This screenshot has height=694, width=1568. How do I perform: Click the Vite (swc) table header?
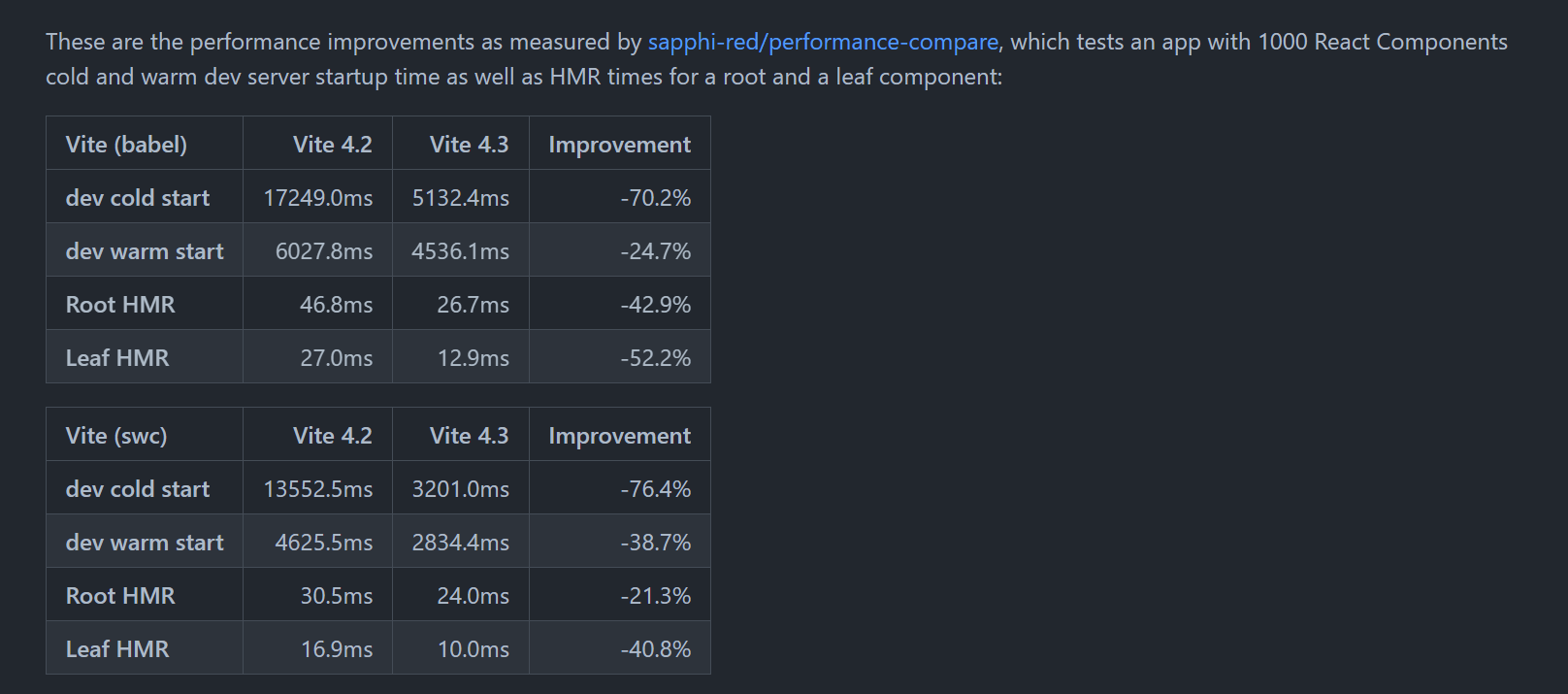[x=116, y=436]
